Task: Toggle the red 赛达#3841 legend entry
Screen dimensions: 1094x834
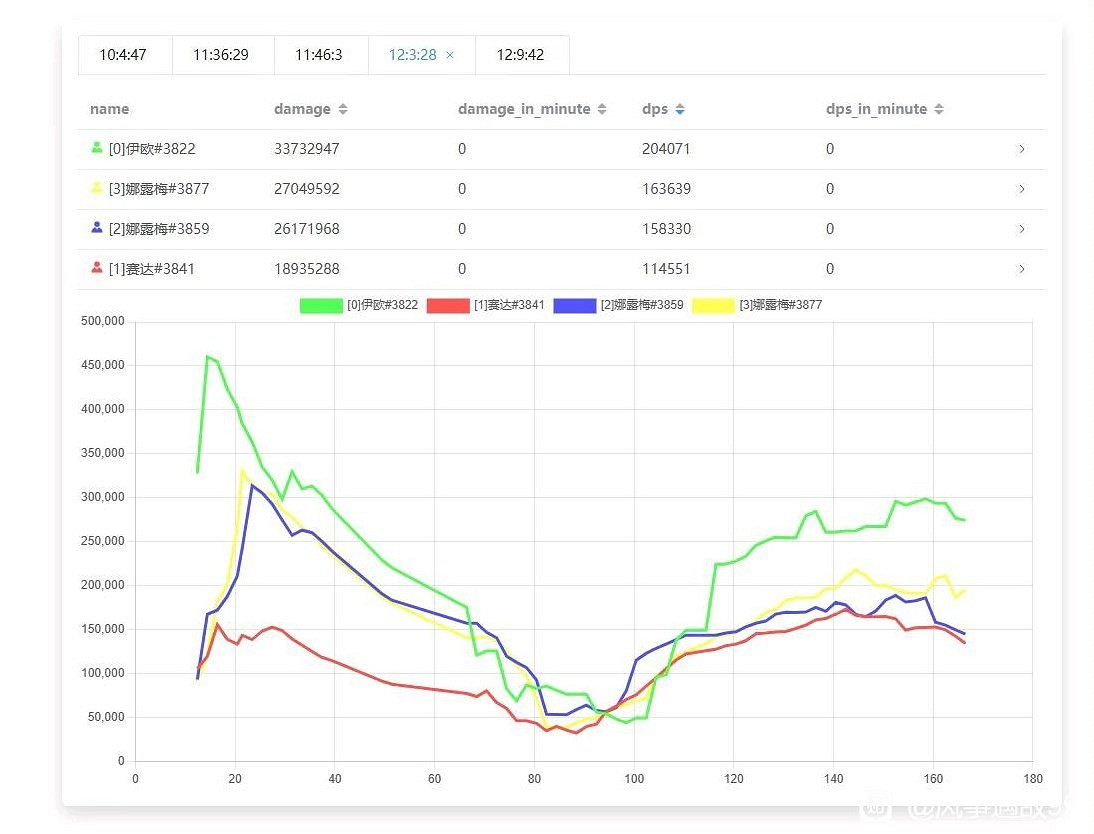Action: (x=447, y=305)
